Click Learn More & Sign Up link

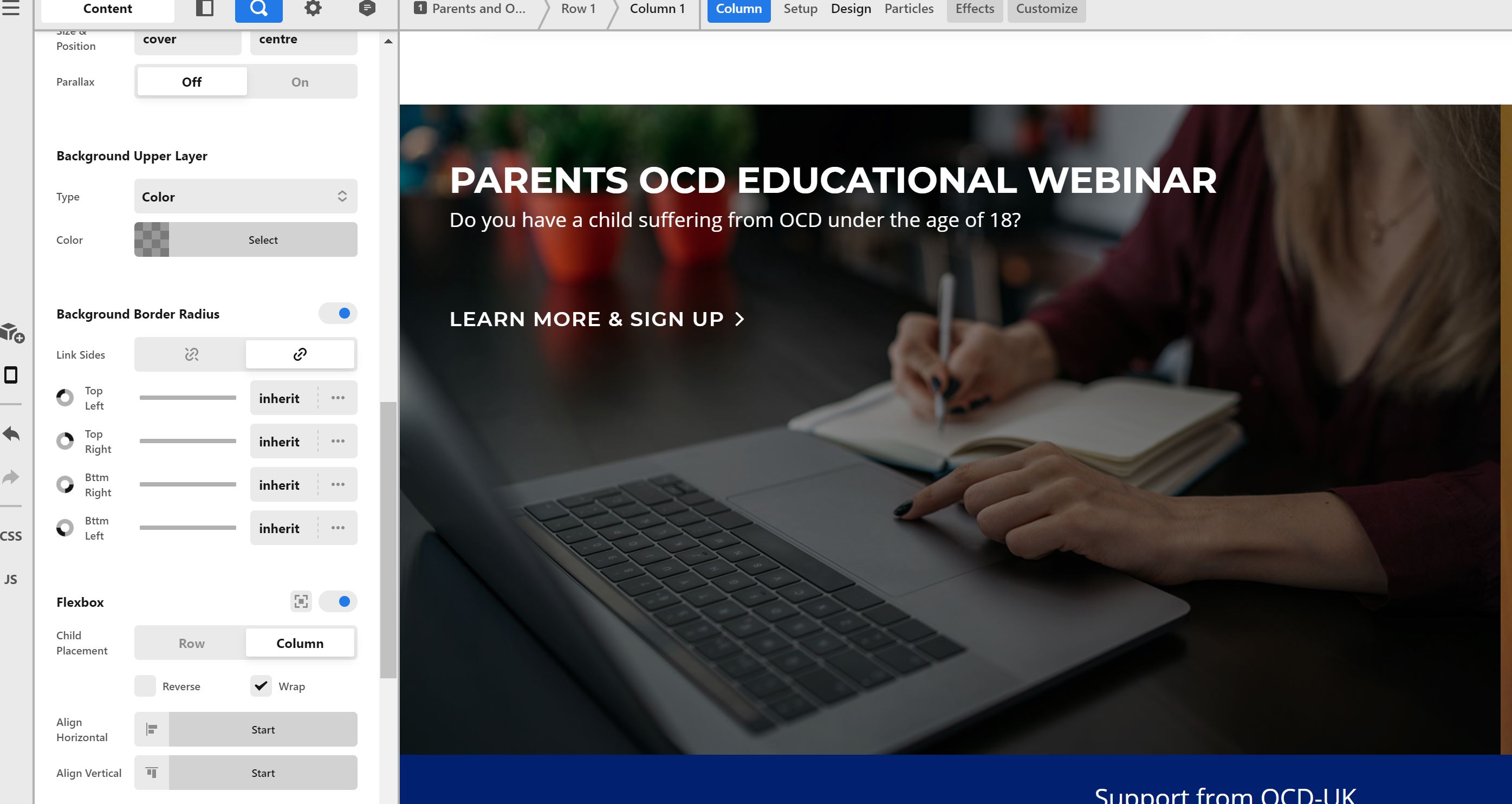[597, 319]
